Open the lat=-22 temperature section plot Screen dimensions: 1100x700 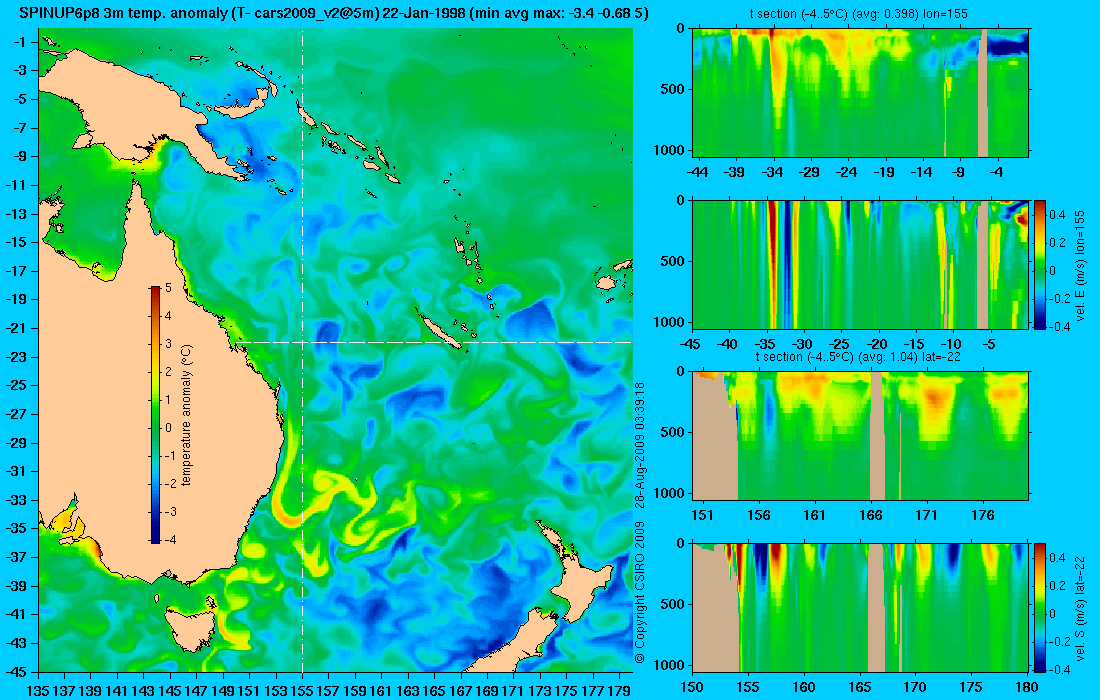pos(861,436)
